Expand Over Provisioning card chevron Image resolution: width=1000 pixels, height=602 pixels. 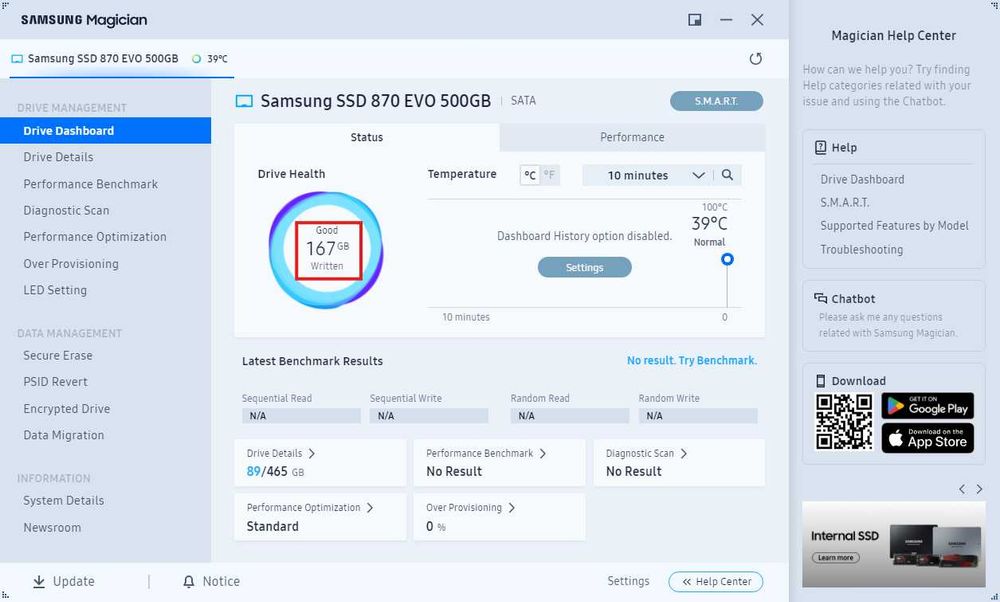click(511, 508)
